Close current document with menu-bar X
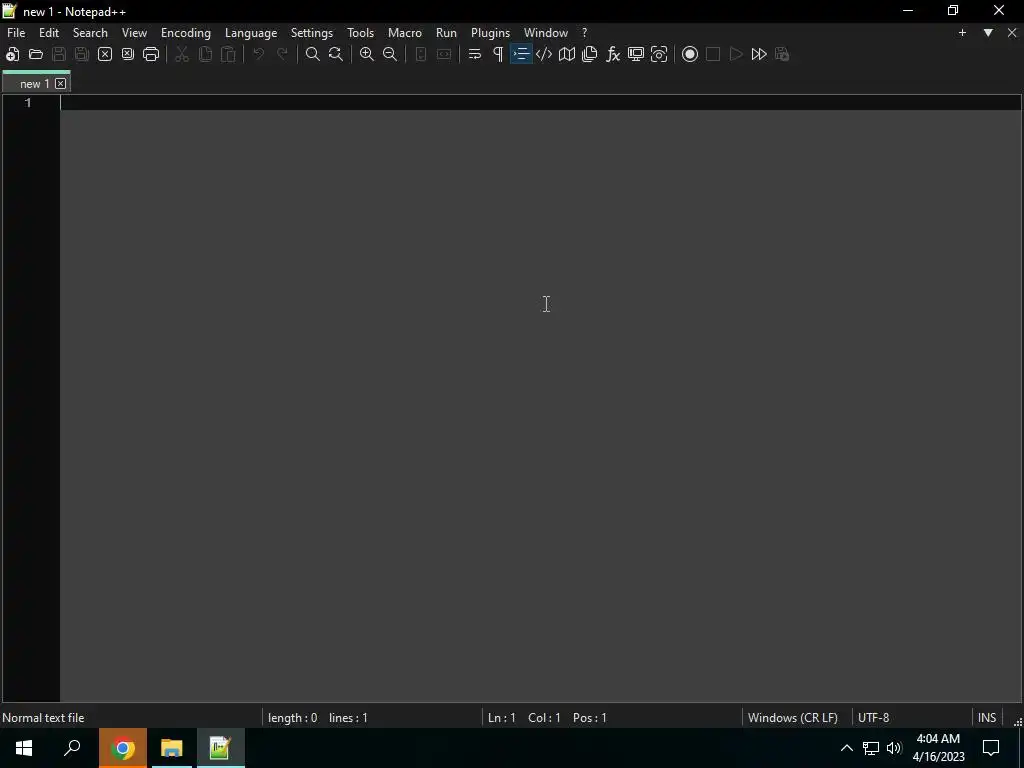The width and height of the screenshot is (1024, 768). (1012, 33)
